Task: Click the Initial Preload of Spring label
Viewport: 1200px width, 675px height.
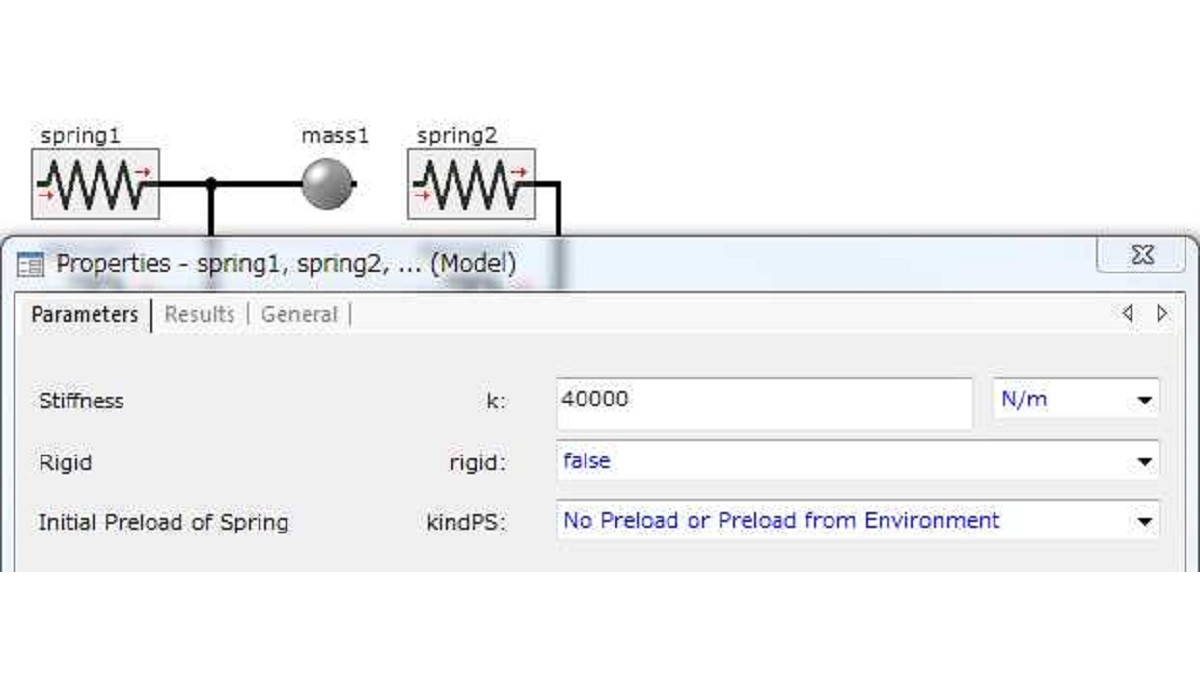Action: pos(163,522)
